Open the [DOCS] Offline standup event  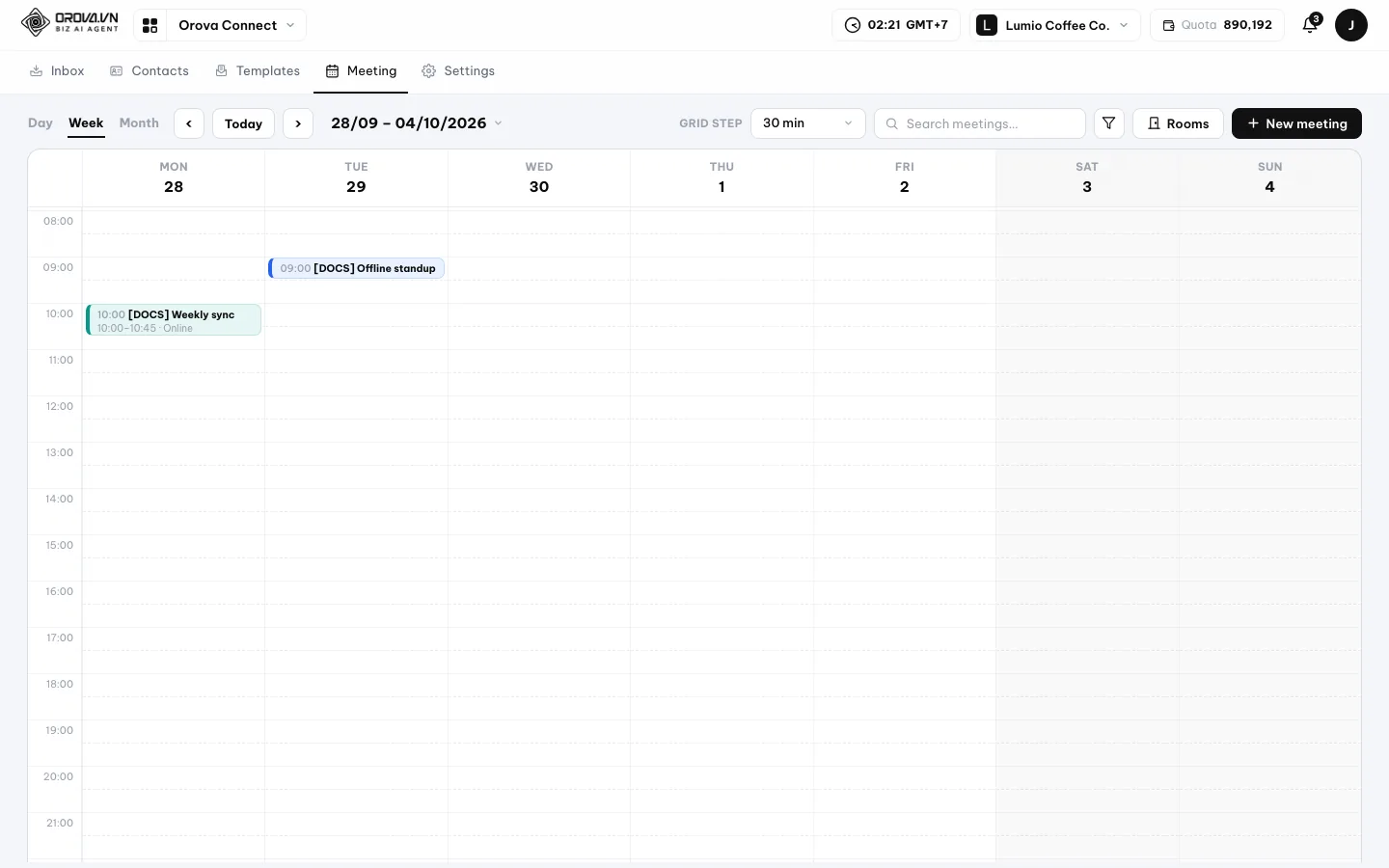357,268
